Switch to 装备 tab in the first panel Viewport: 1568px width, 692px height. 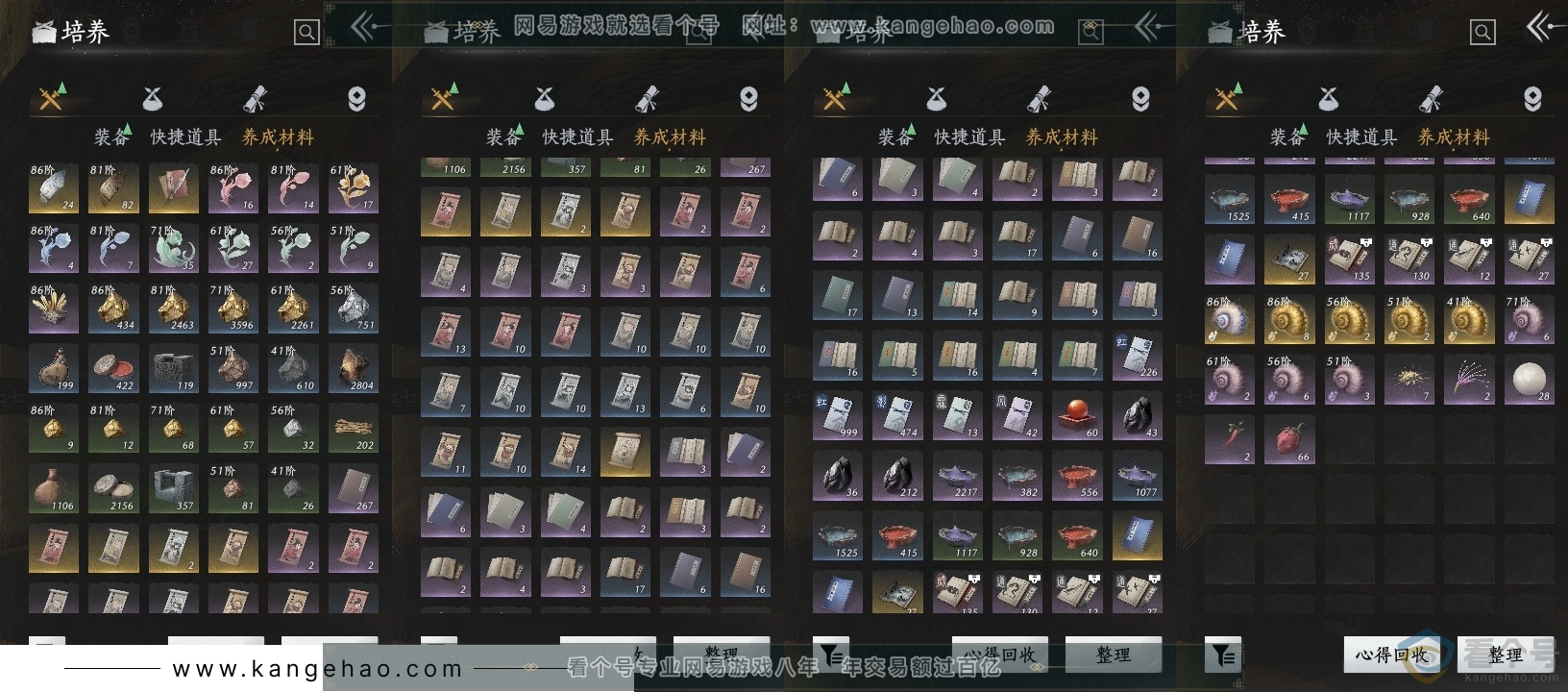[110, 137]
